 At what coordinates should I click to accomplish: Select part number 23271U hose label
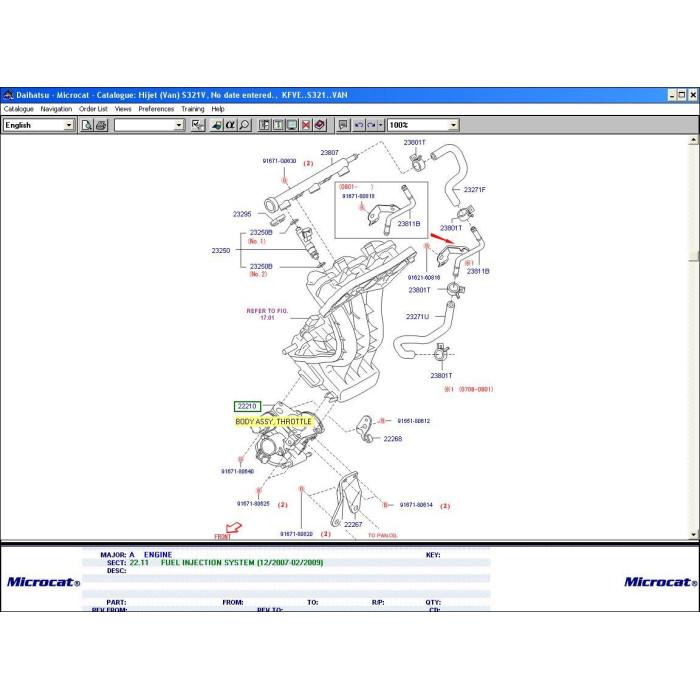coord(417,317)
